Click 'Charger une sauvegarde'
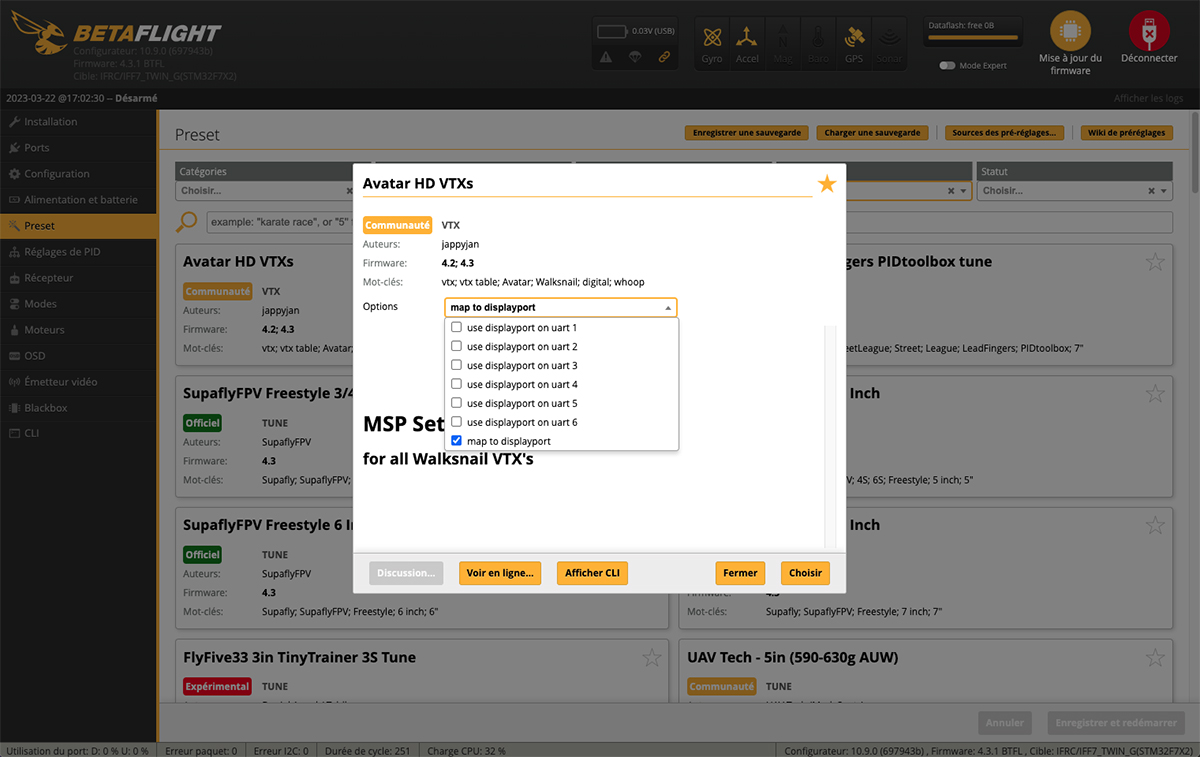1200x757 pixels. (872, 133)
